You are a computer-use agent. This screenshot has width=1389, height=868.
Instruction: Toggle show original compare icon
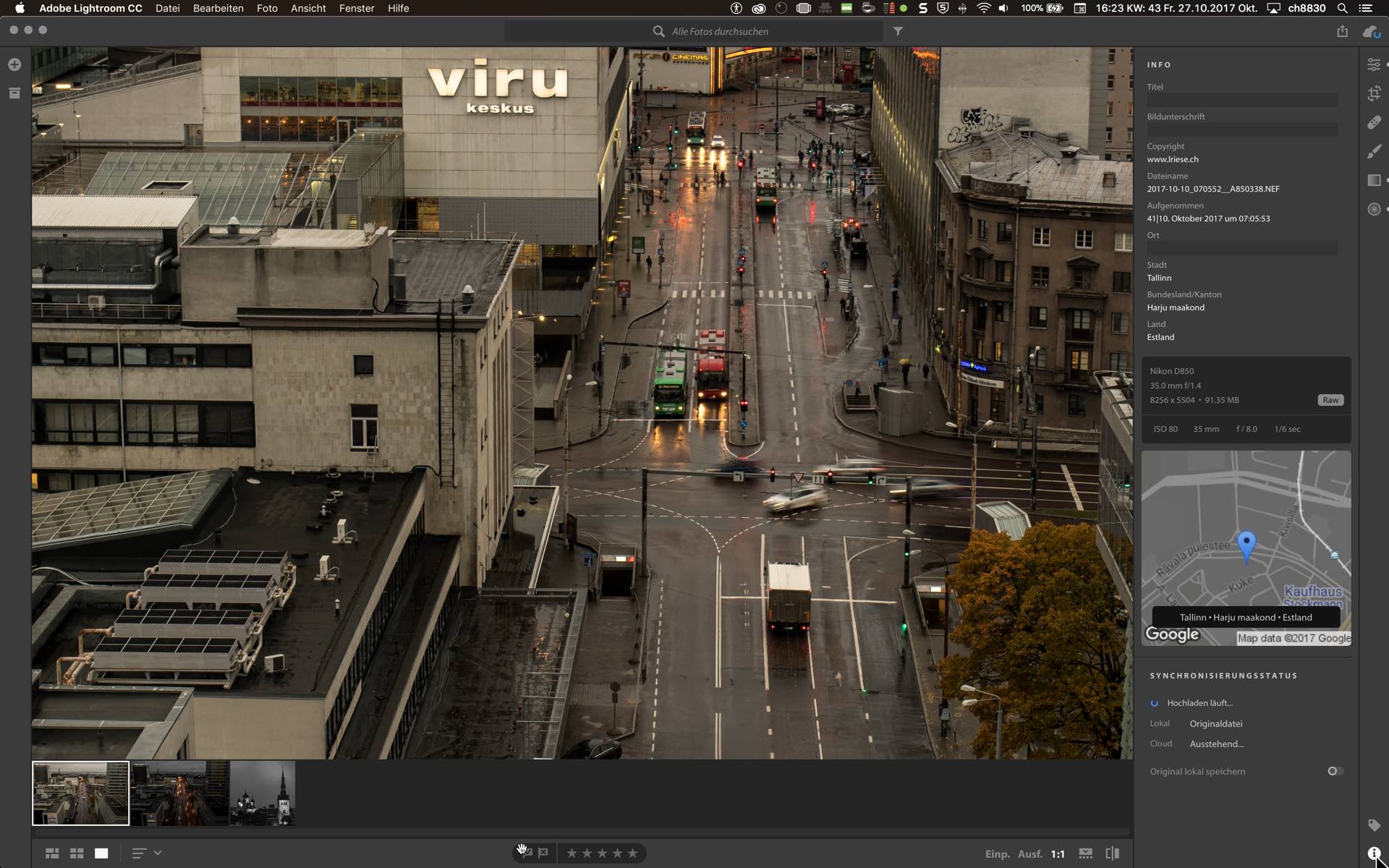click(1113, 854)
